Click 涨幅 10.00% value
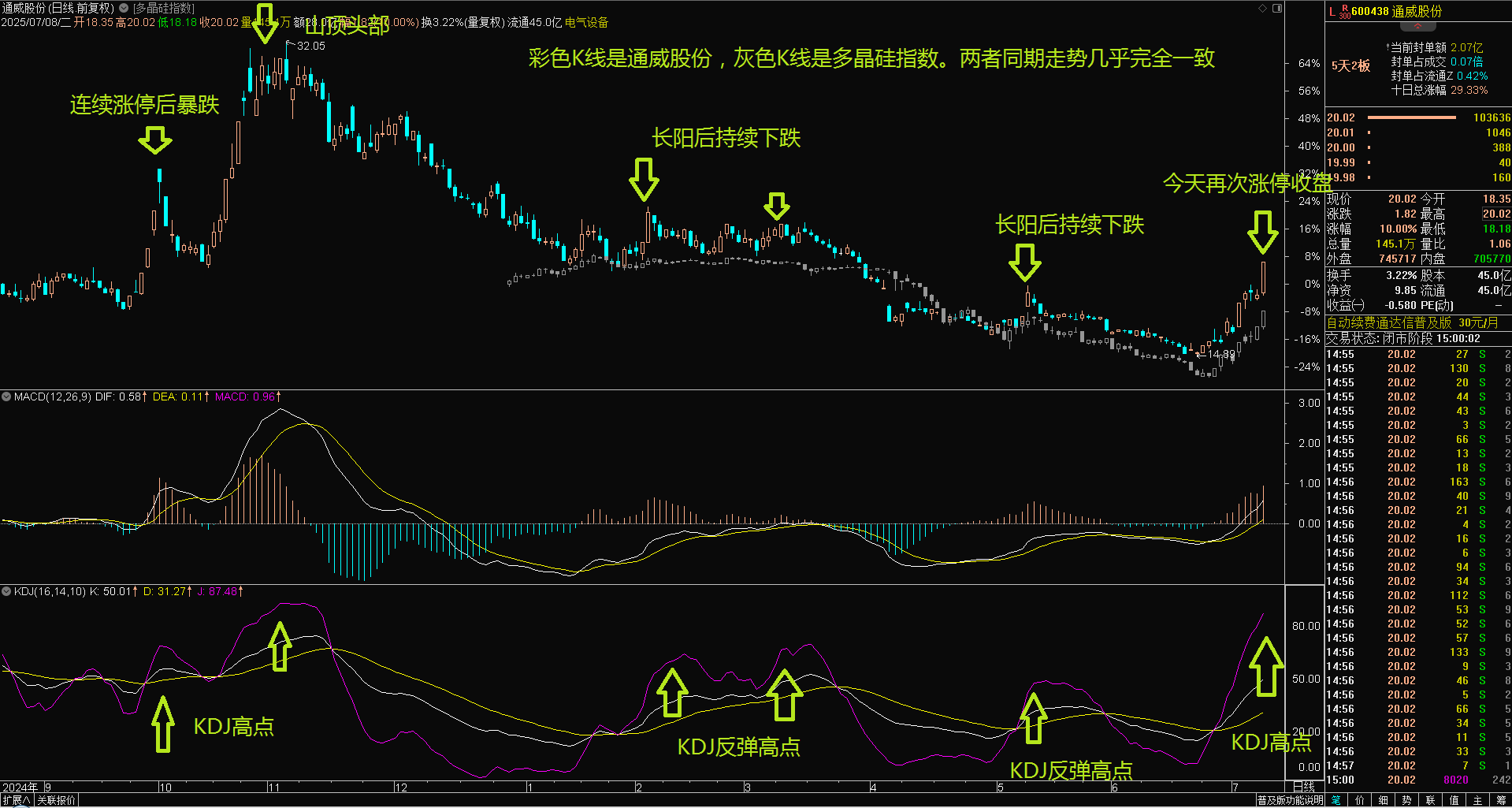The width and height of the screenshot is (1512, 808). (1398, 229)
